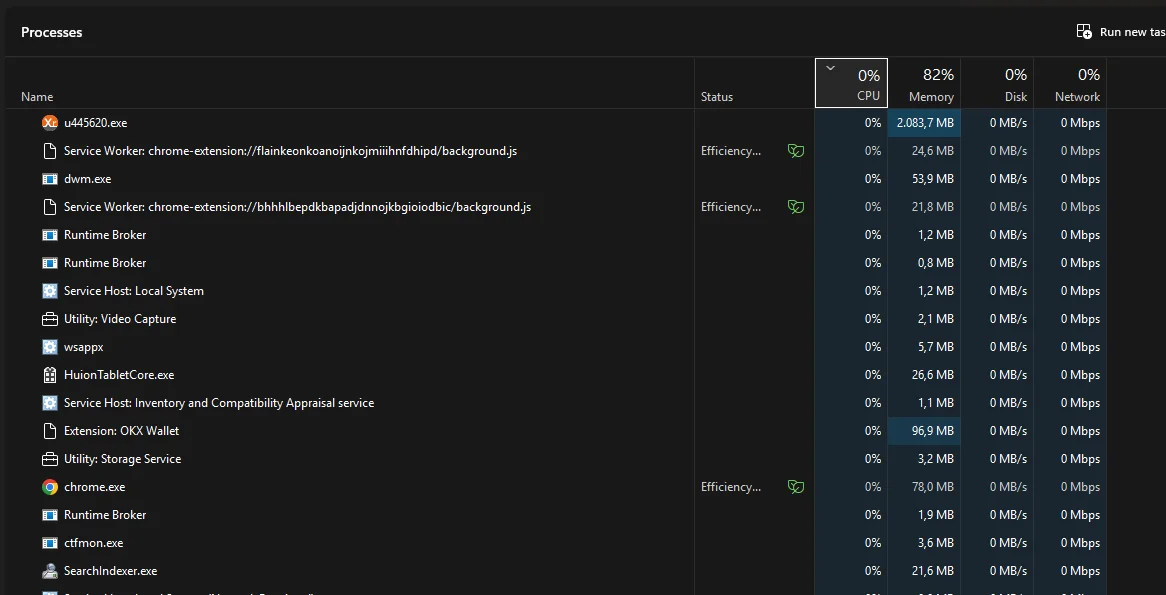Click the wsappx gear icon
The height and width of the screenshot is (595, 1166).
click(x=50, y=347)
